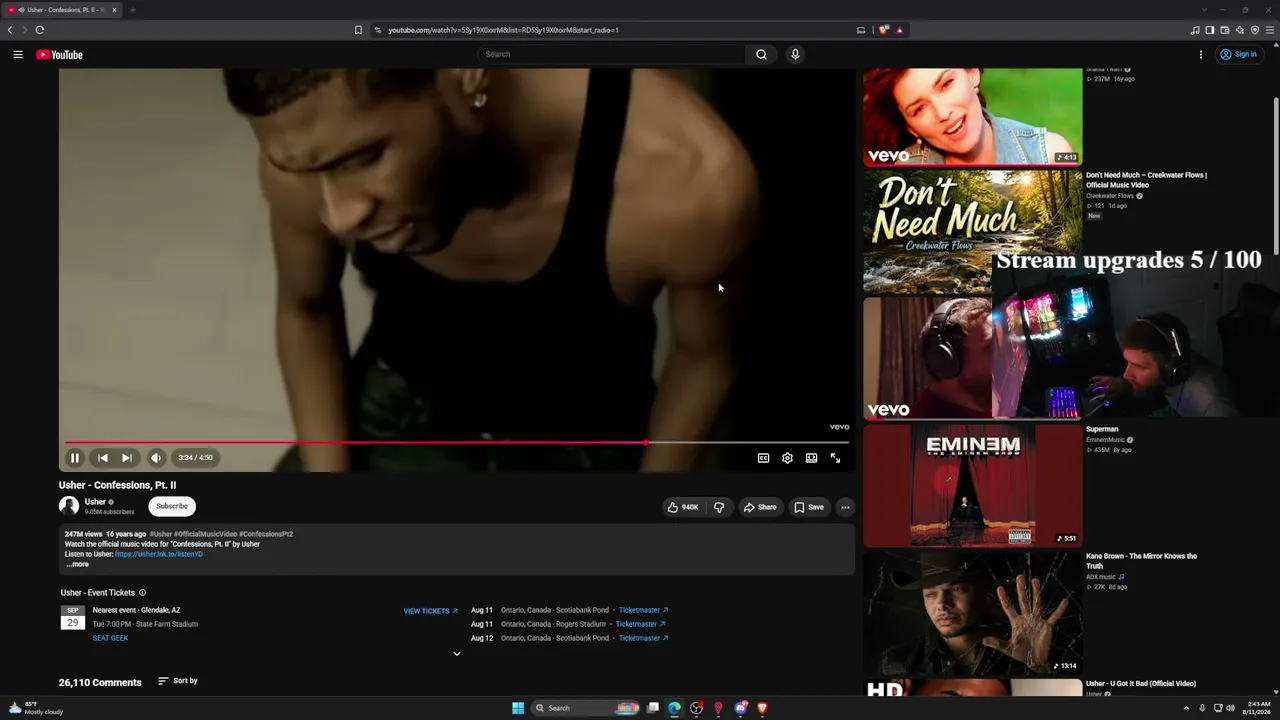Show hidden system tray icons

tap(1186, 708)
